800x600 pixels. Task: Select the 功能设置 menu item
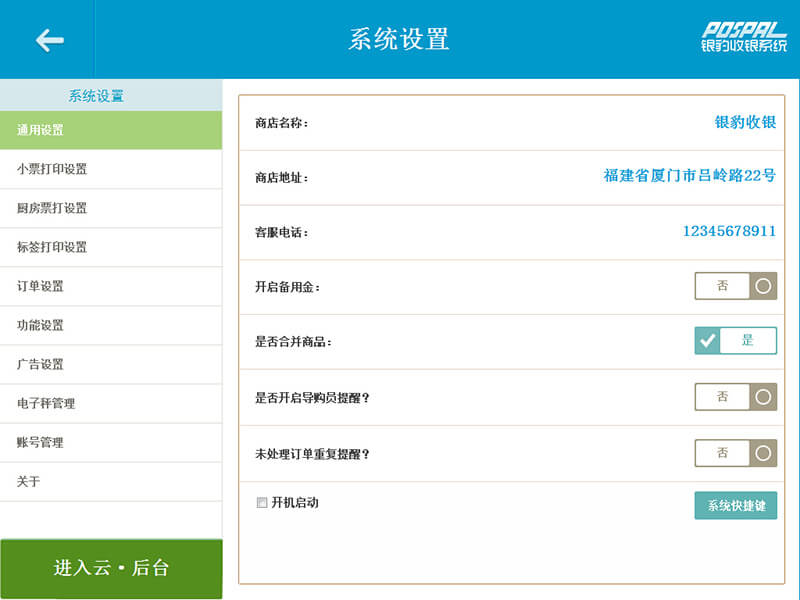[110, 325]
